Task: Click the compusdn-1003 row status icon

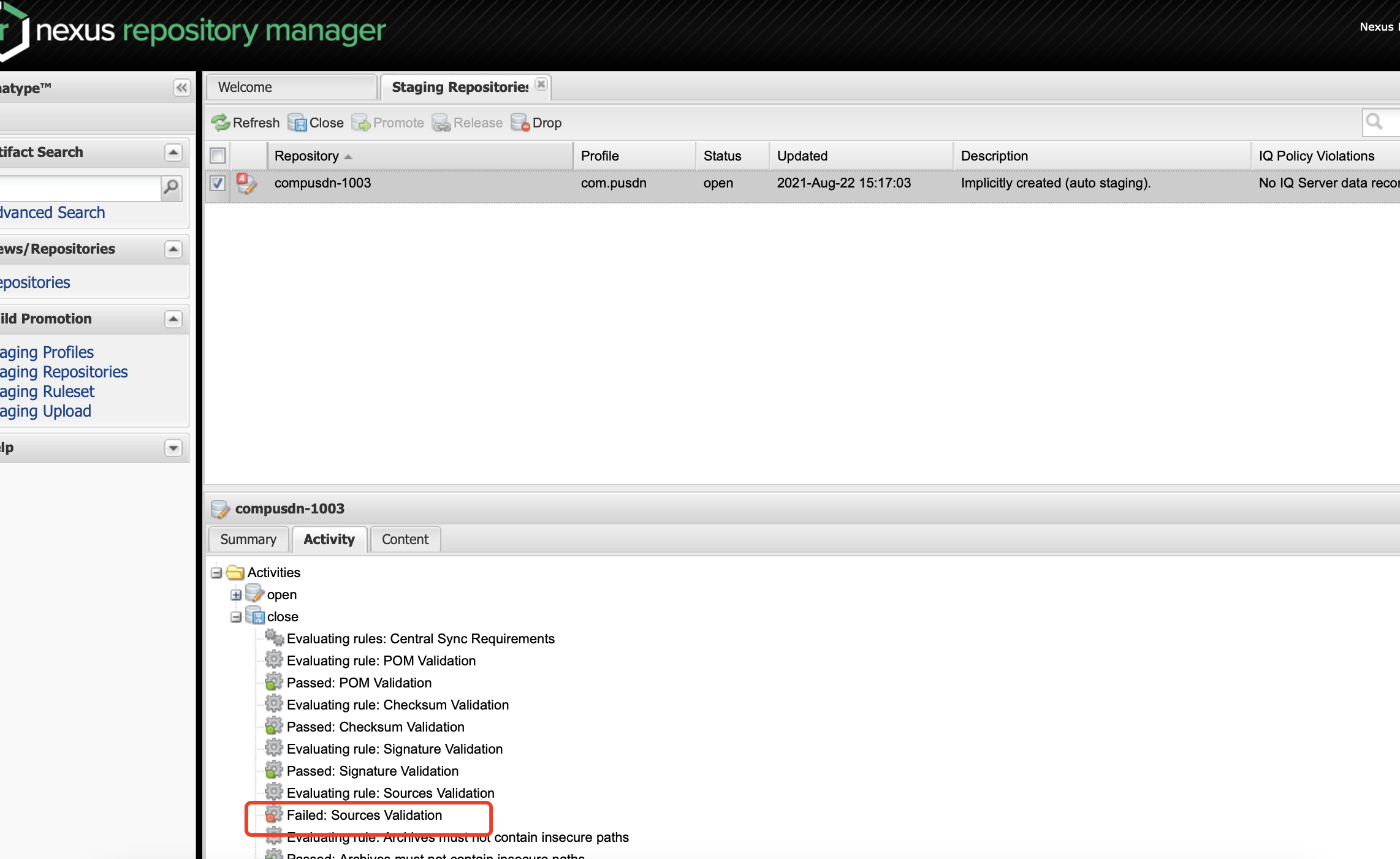Action: click(x=246, y=183)
